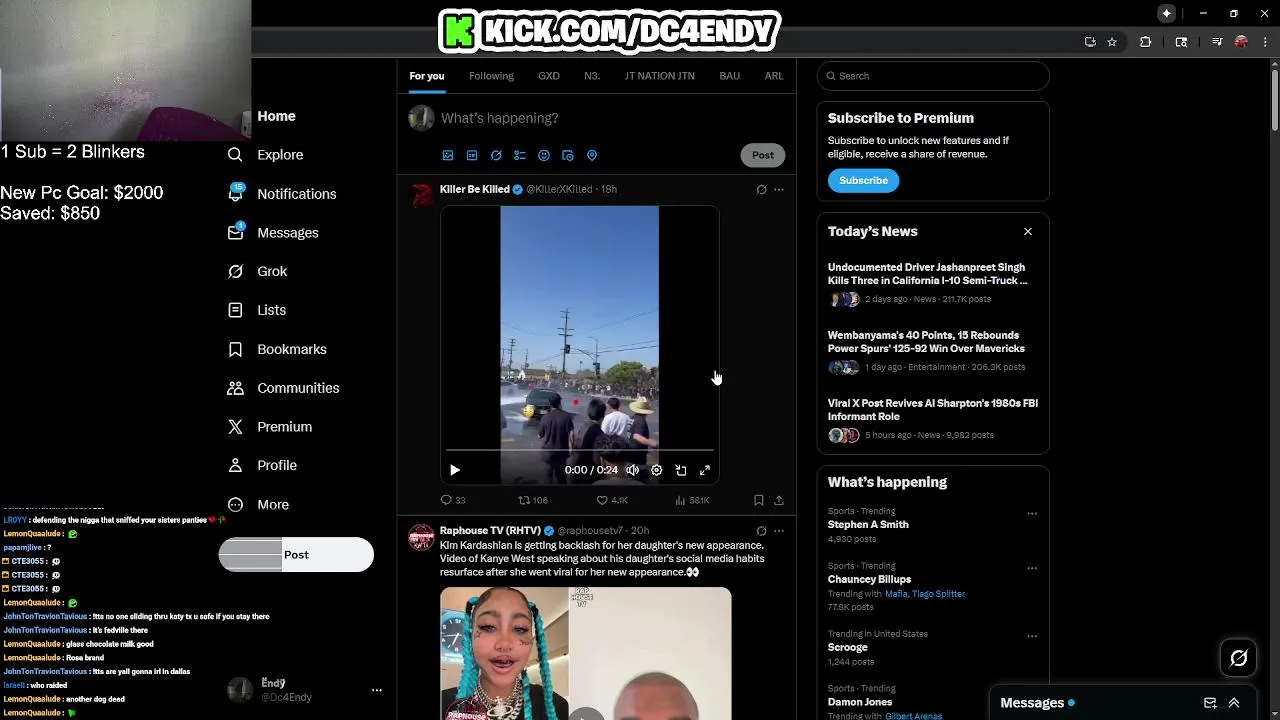
Task: Open options for Stephen A Smith trend
Action: coord(1032,513)
